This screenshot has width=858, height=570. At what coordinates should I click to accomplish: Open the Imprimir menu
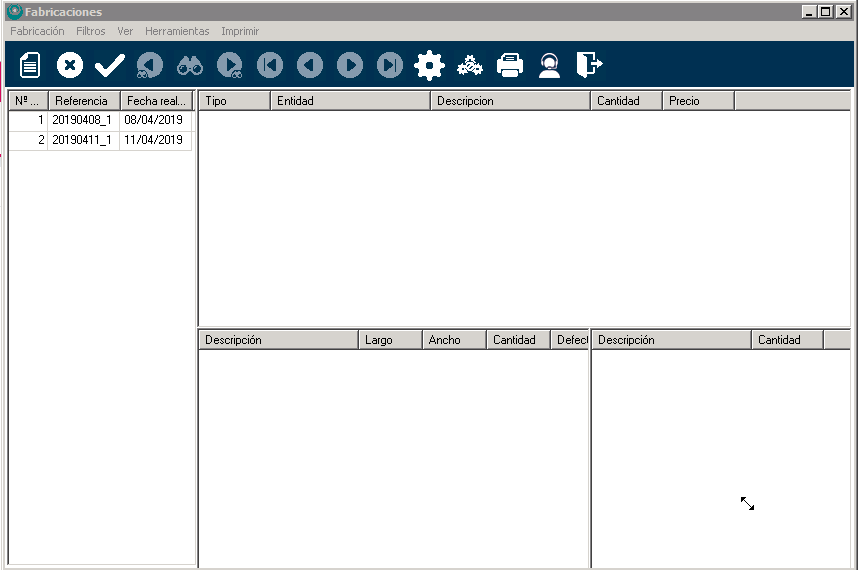240,31
